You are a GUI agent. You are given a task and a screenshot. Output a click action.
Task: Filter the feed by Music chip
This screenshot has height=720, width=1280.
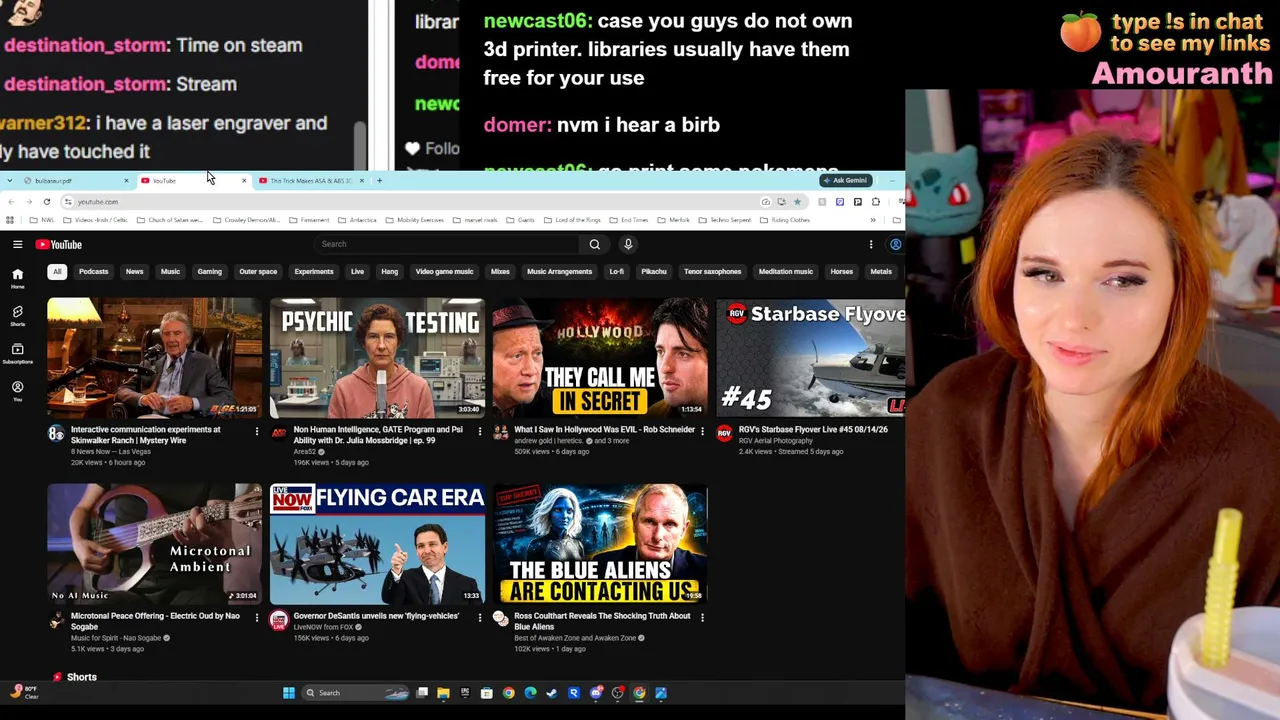[170, 272]
